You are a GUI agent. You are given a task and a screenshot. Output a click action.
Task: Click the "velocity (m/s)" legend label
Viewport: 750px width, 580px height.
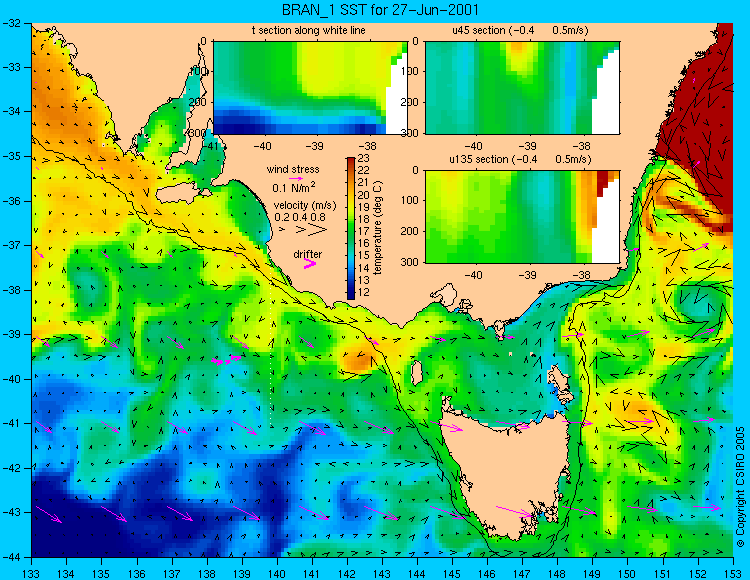tap(305, 206)
